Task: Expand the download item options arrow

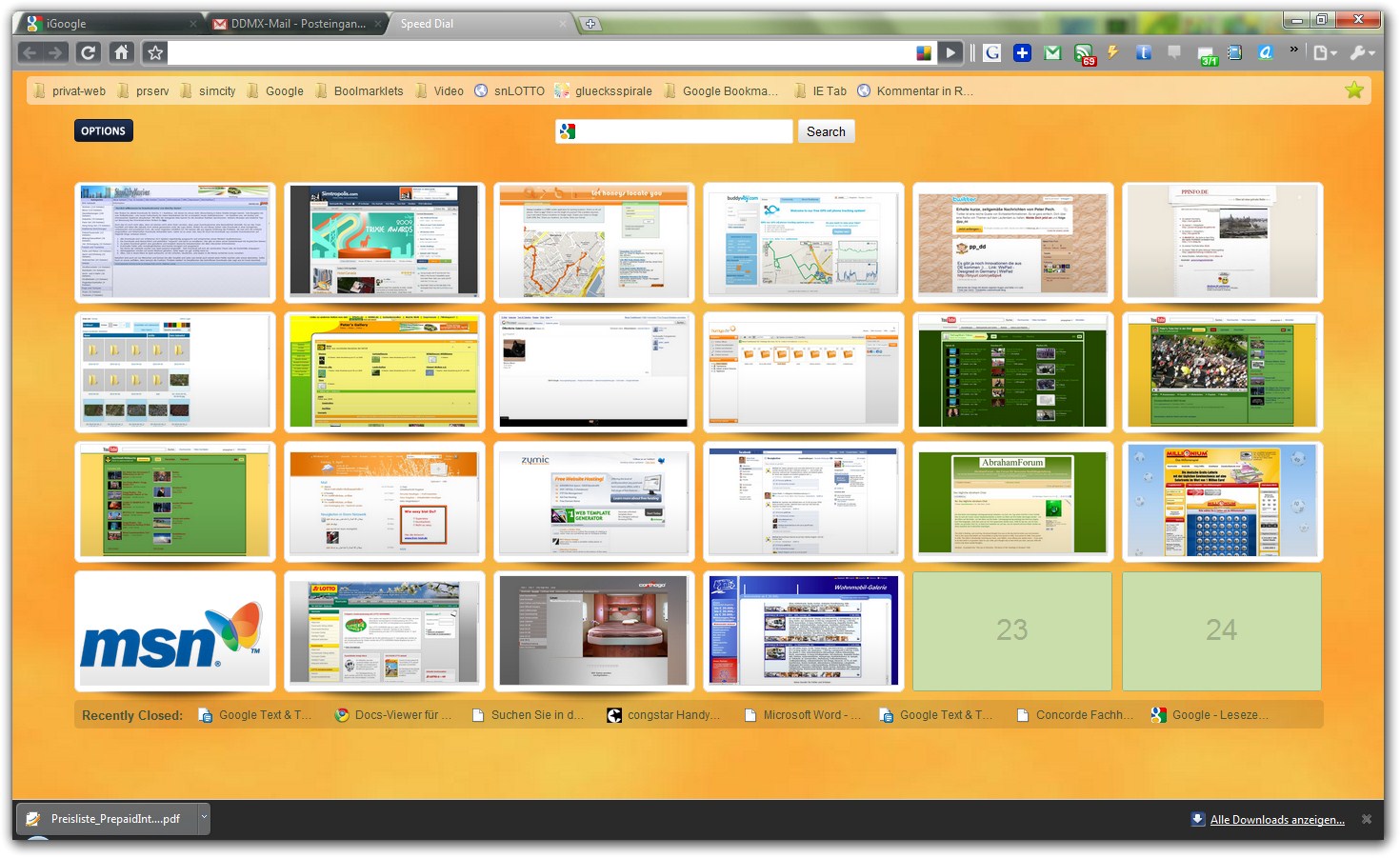Action: click(203, 817)
